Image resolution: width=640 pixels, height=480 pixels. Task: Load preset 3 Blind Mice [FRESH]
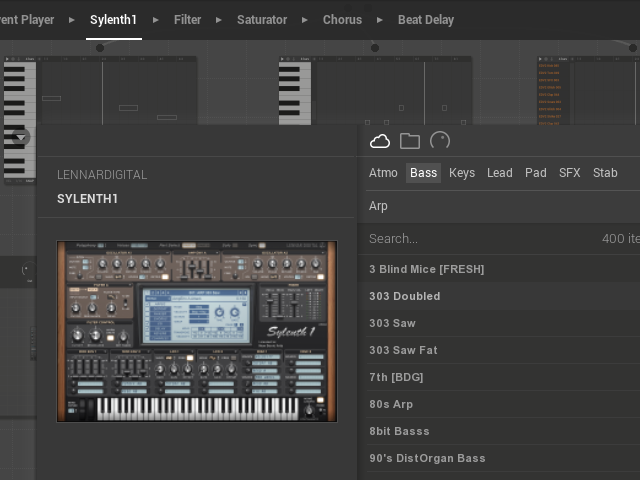pos(499,269)
